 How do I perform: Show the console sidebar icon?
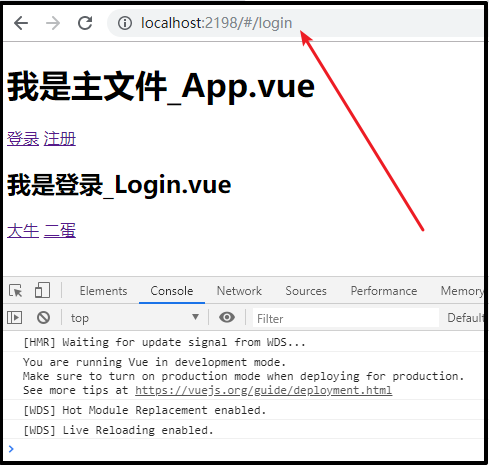(x=15, y=318)
